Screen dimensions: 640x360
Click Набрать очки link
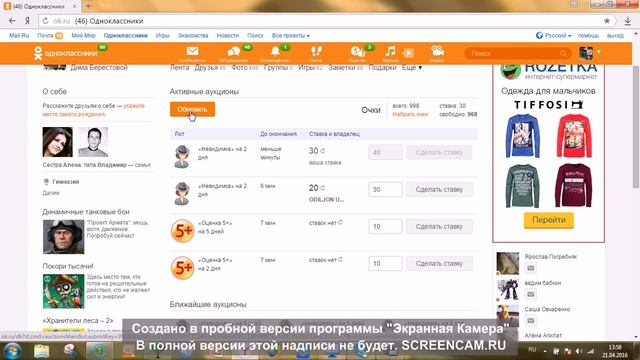(x=410, y=114)
